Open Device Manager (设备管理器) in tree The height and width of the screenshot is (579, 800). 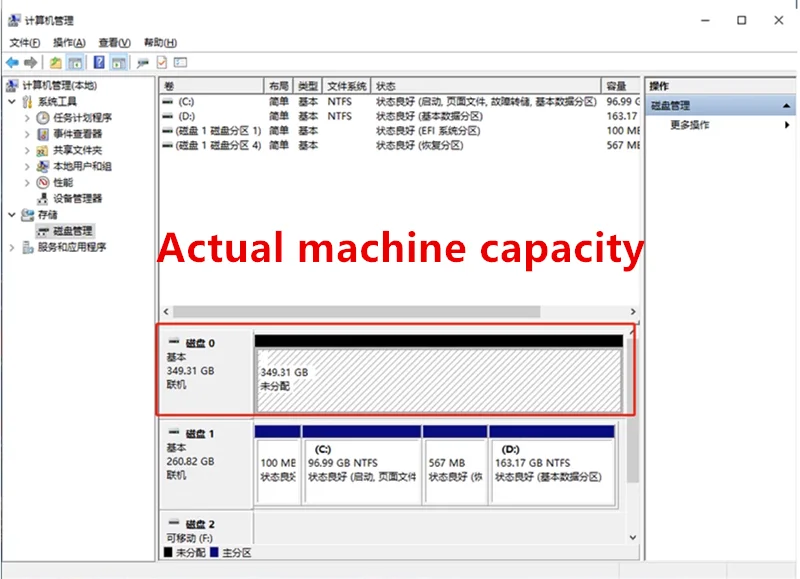click(77, 198)
